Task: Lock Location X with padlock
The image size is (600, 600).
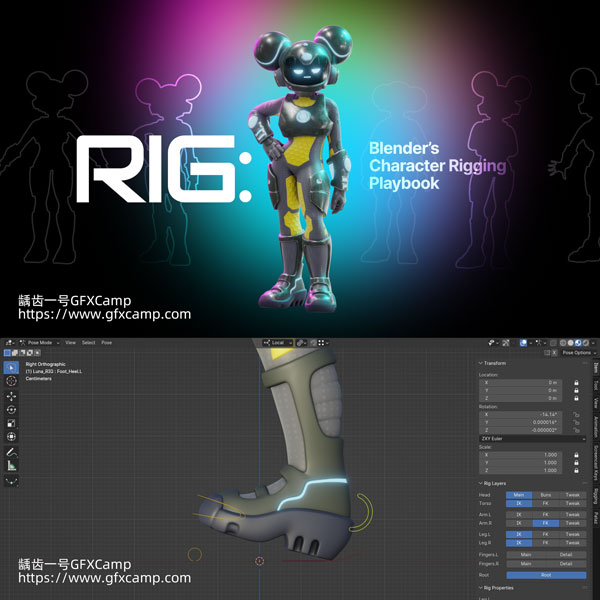Action: [576, 383]
